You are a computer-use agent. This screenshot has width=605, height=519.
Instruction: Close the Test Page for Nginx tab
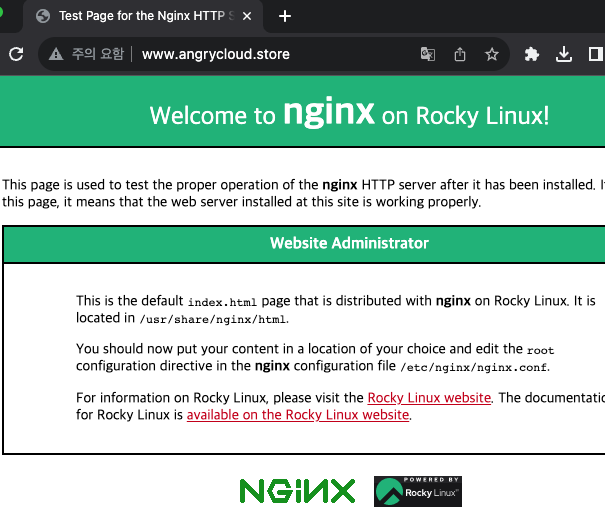(247, 16)
